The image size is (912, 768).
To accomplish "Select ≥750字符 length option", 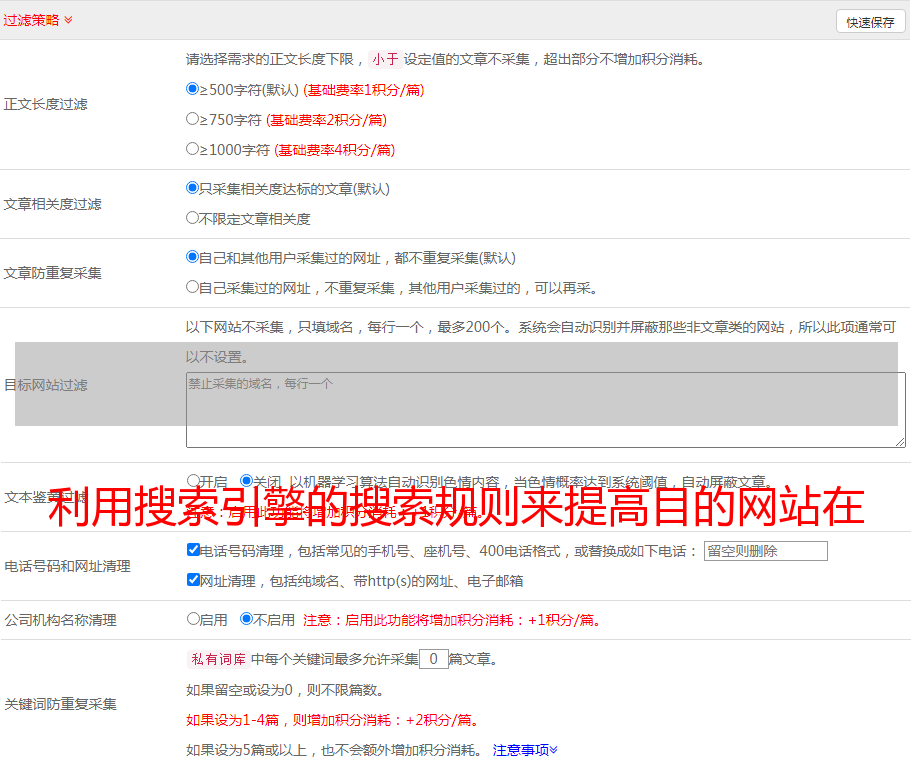I will click(x=193, y=119).
